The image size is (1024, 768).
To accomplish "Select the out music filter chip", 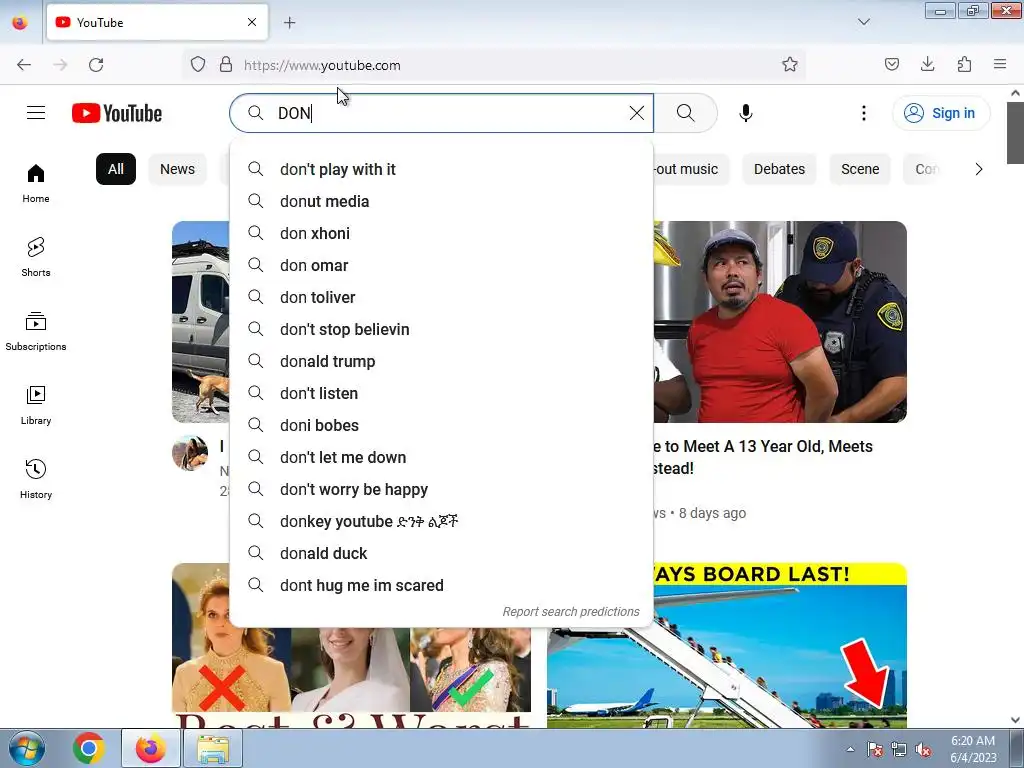I will (x=691, y=169).
